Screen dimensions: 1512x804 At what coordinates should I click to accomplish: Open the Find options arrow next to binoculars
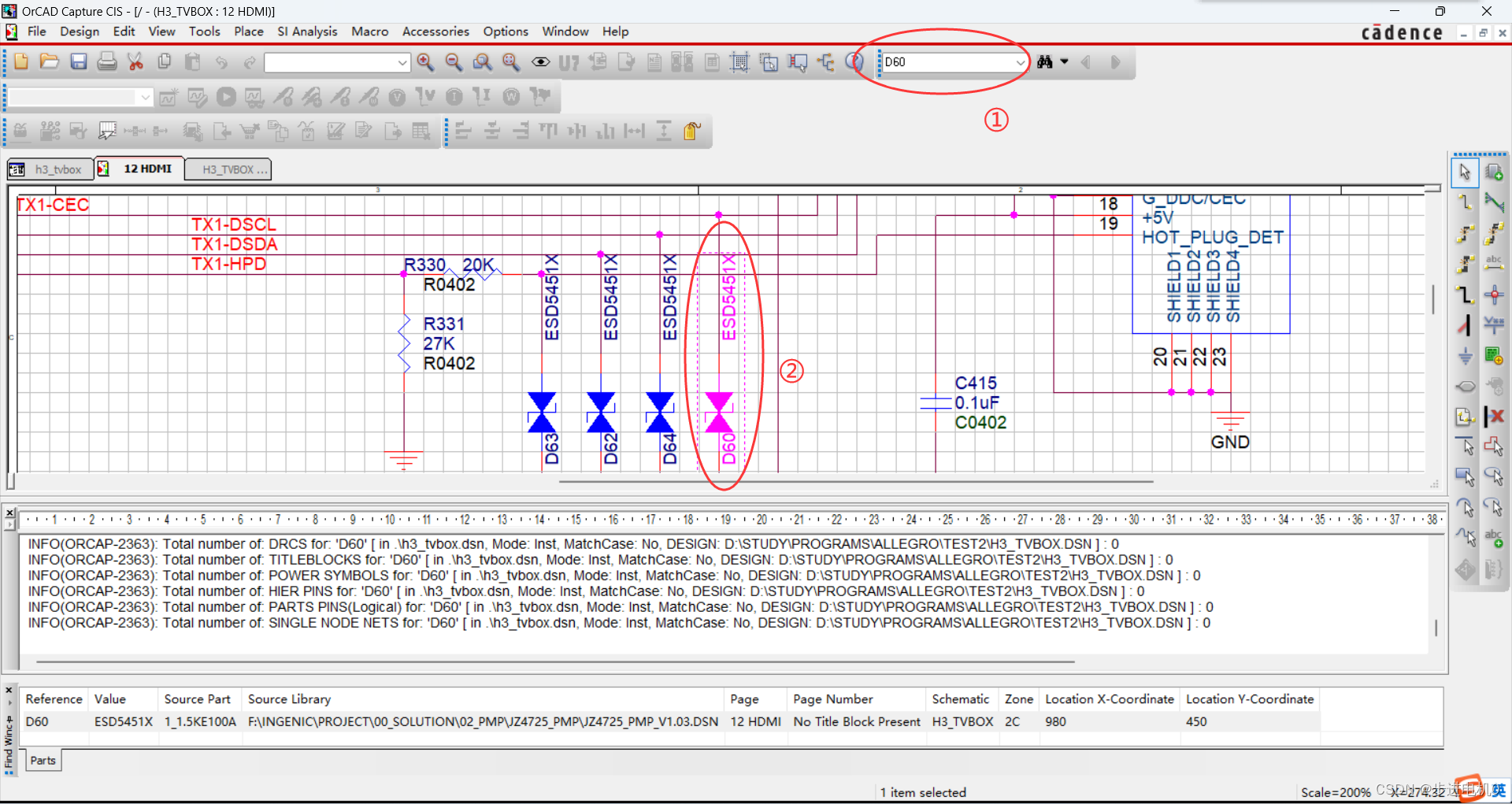point(1065,62)
